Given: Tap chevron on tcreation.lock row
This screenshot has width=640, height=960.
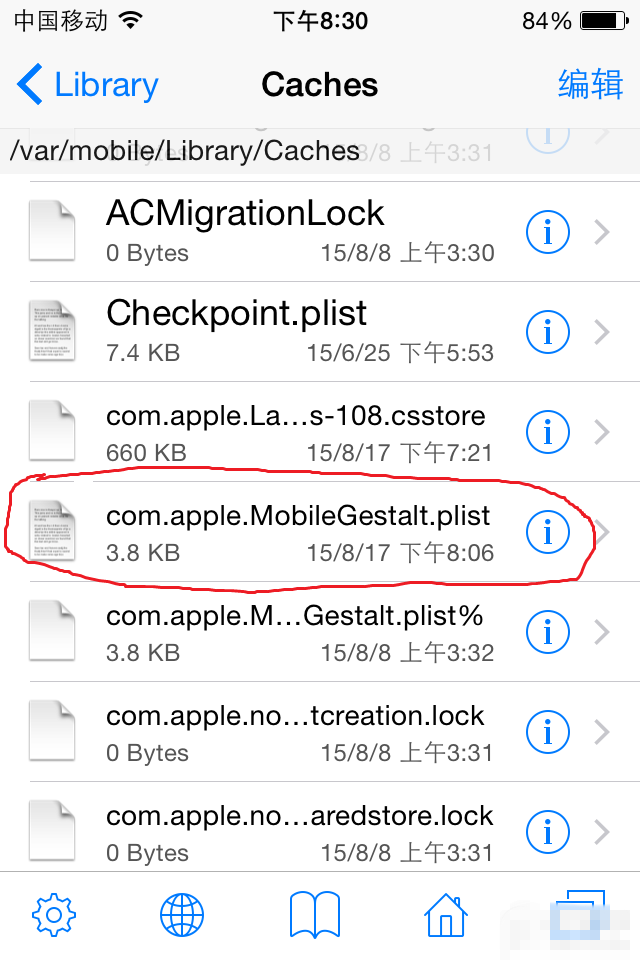Looking at the screenshot, I should coord(602,732).
